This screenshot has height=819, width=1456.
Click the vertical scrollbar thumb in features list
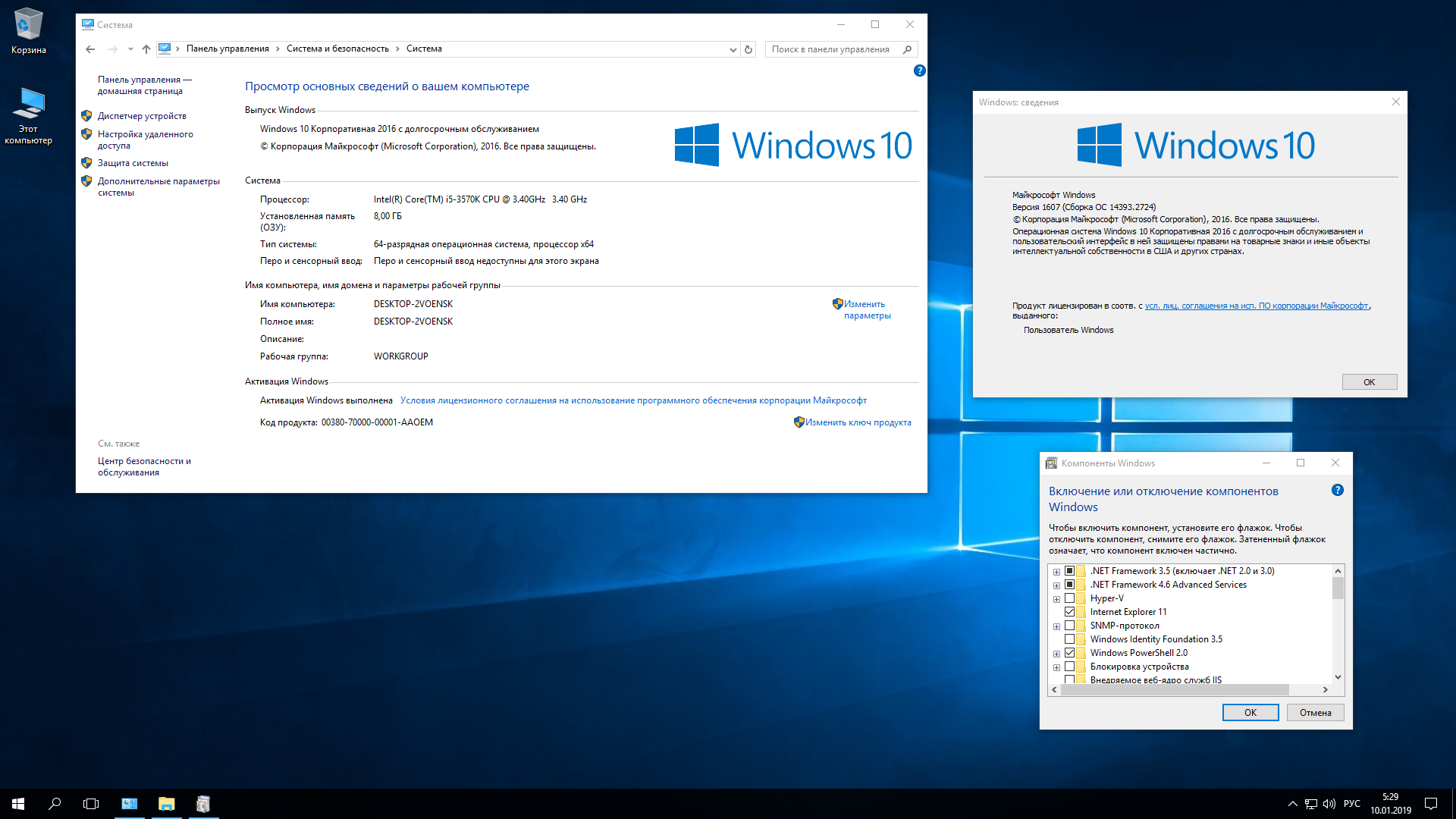[x=1338, y=588]
